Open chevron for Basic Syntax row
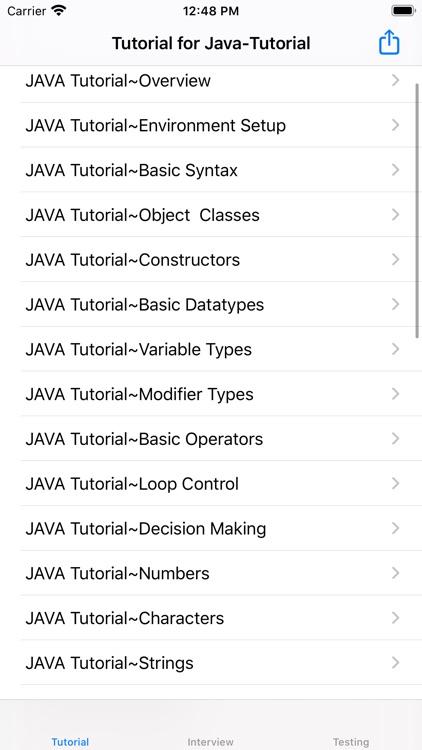 [x=395, y=170]
